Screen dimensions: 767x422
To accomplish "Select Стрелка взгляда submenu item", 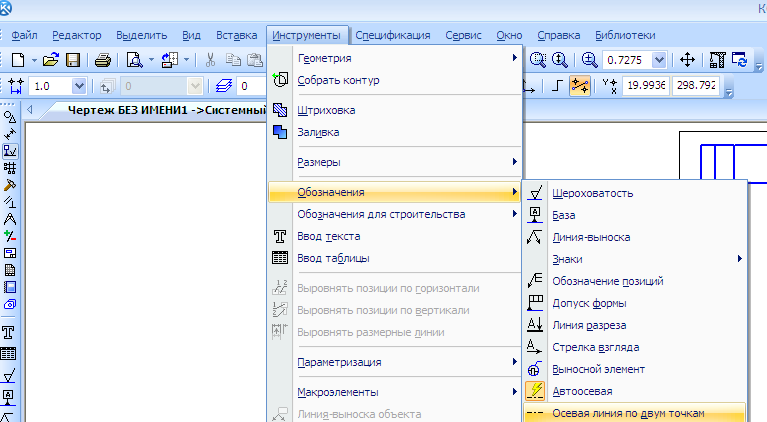I will [x=635, y=347].
